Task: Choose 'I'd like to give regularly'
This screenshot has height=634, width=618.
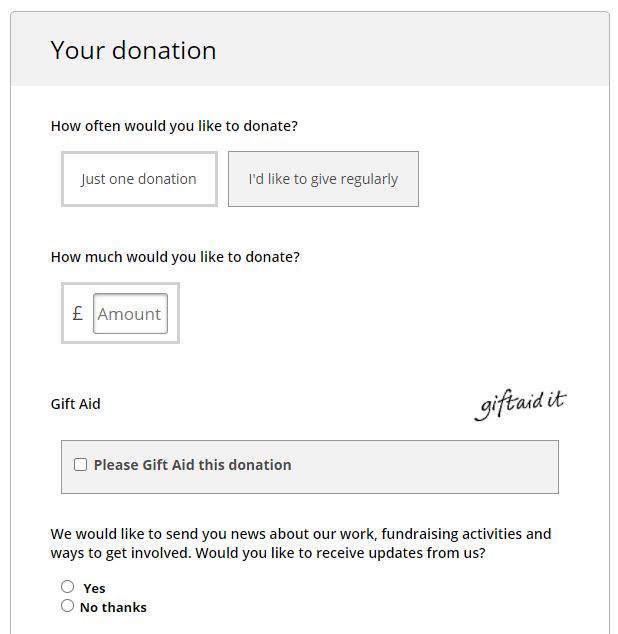Action: coord(323,179)
